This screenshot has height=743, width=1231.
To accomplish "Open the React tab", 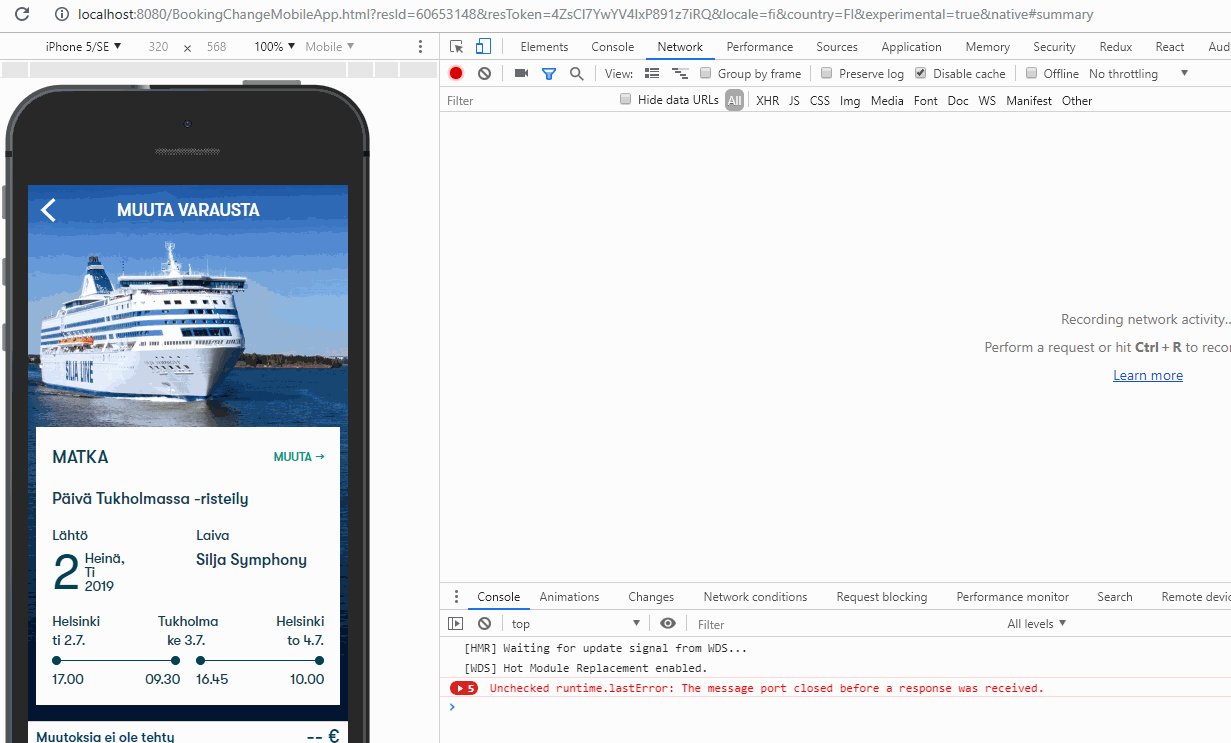I will coord(1169,47).
